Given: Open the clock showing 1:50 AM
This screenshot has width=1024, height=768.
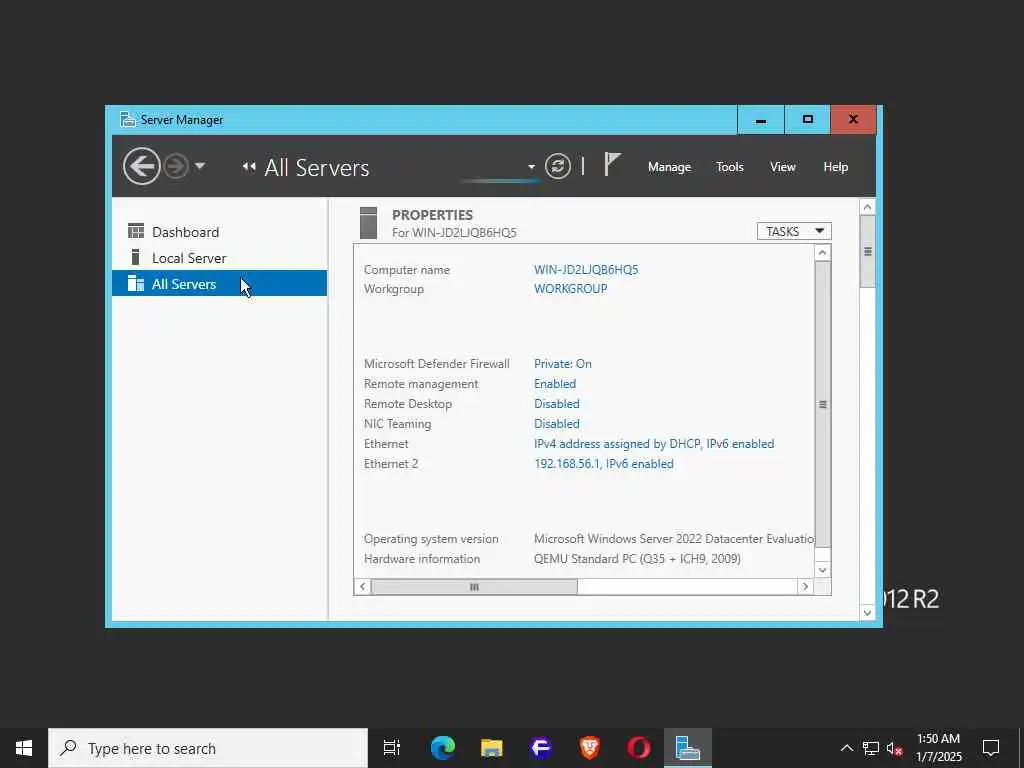Looking at the screenshot, I should [x=938, y=748].
